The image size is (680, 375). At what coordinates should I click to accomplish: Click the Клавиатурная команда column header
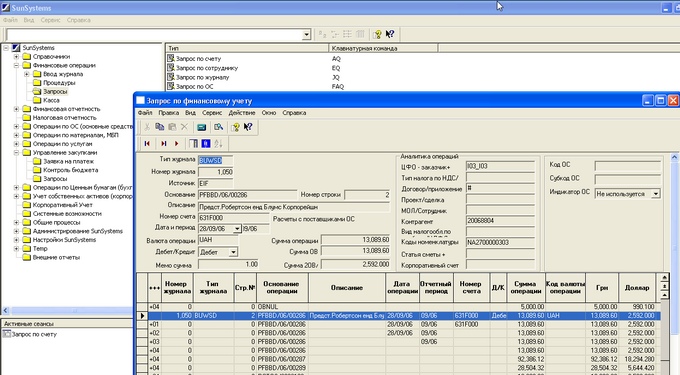point(383,48)
